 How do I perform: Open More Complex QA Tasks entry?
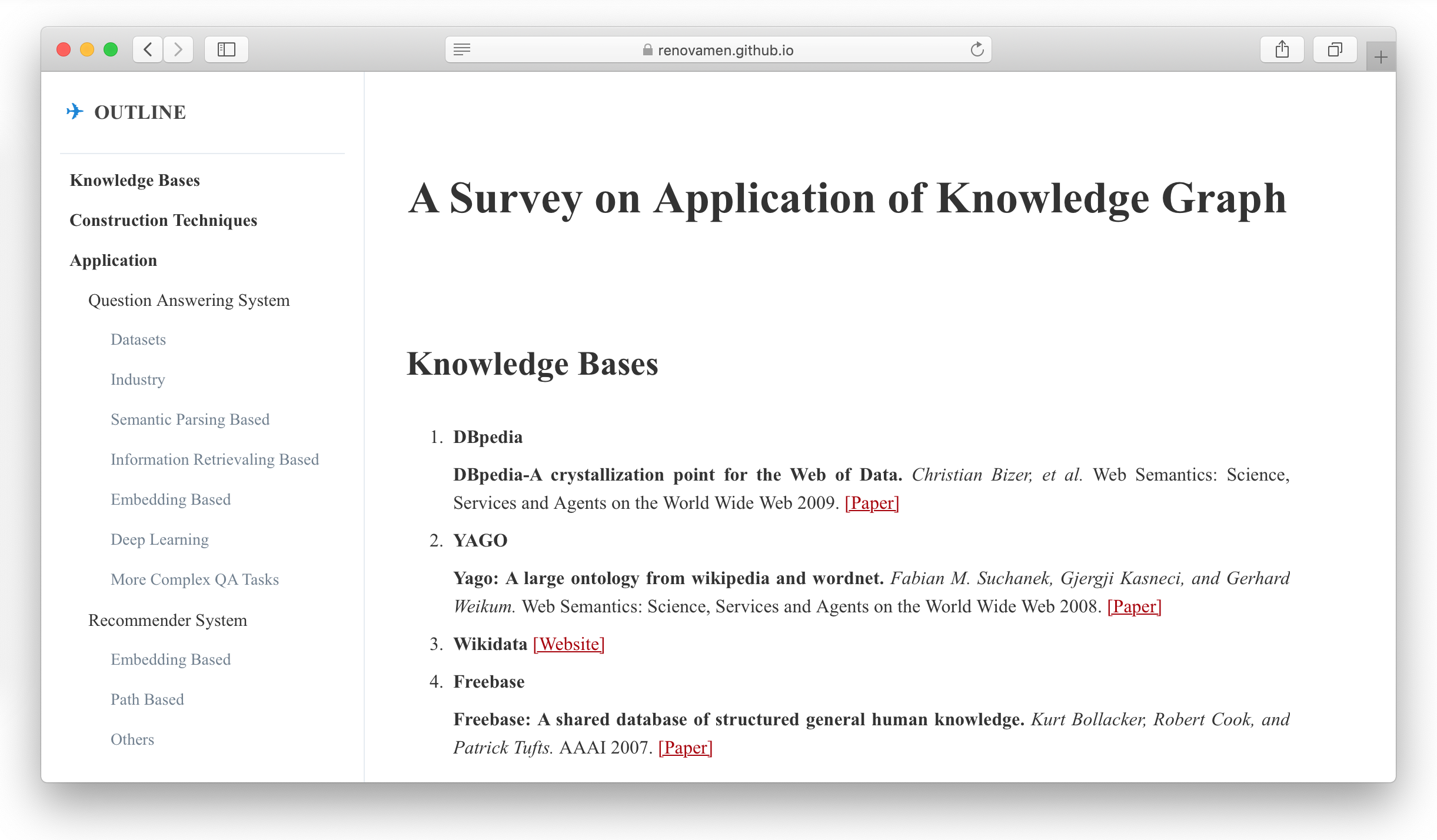[x=195, y=579]
